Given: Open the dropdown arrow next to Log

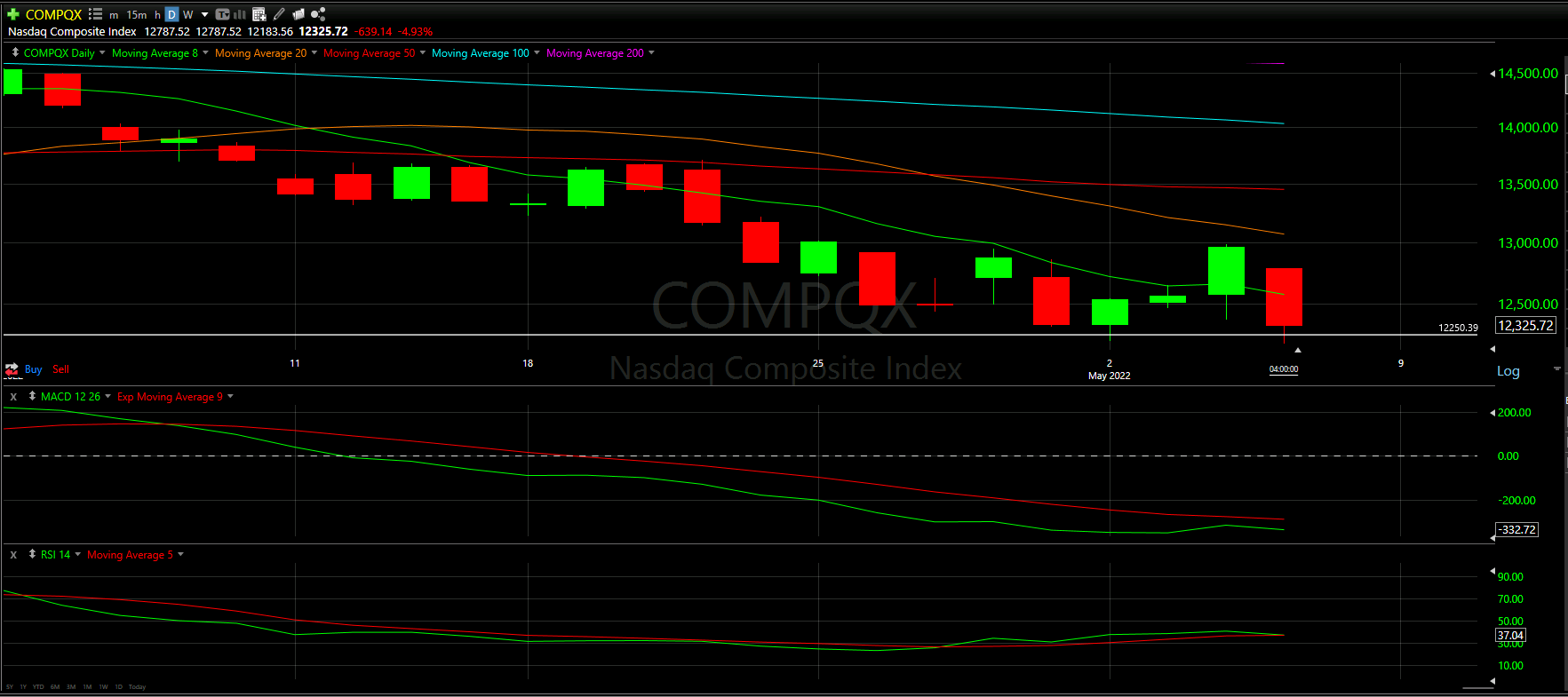Looking at the screenshot, I should pos(1556,368).
